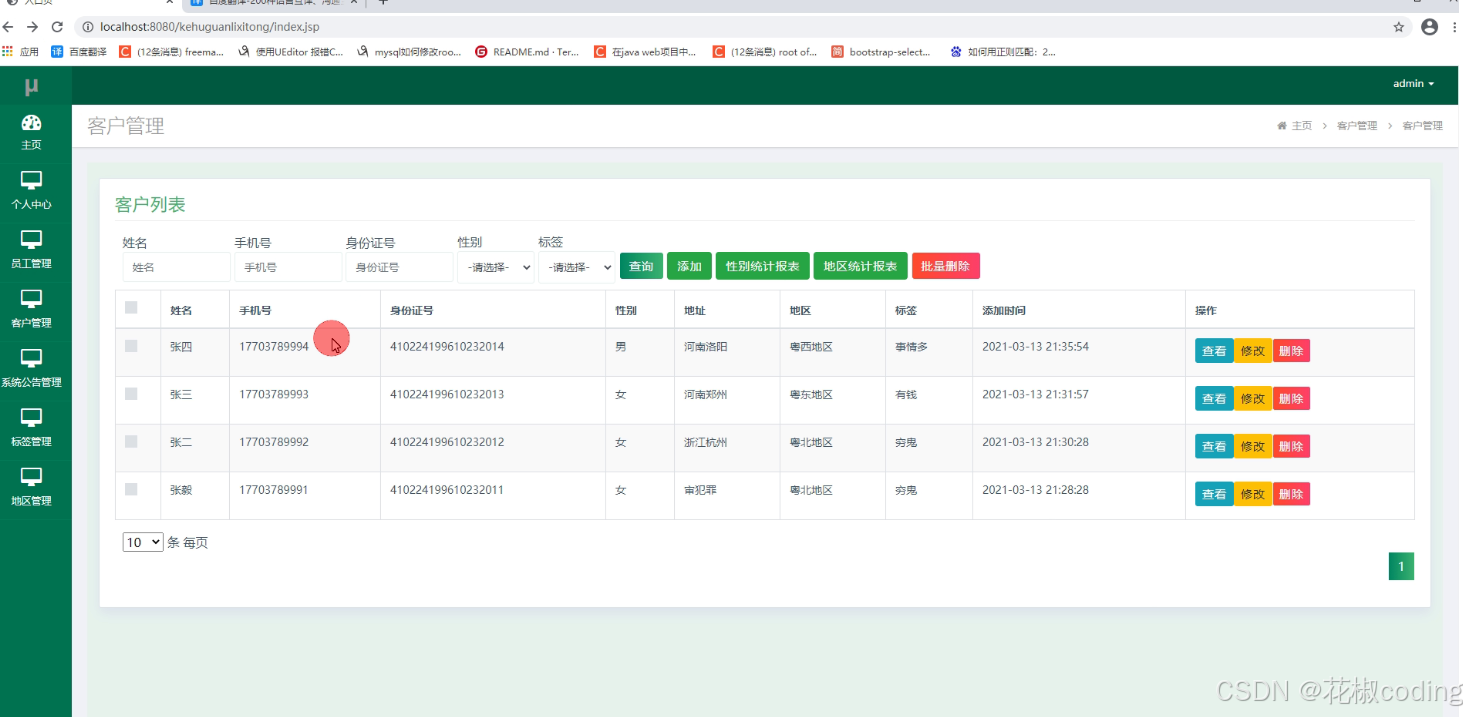Open 如何用正则匹配 bookmark
The height and width of the screenshot is (717, 1467).
(x=1003, y=52)
